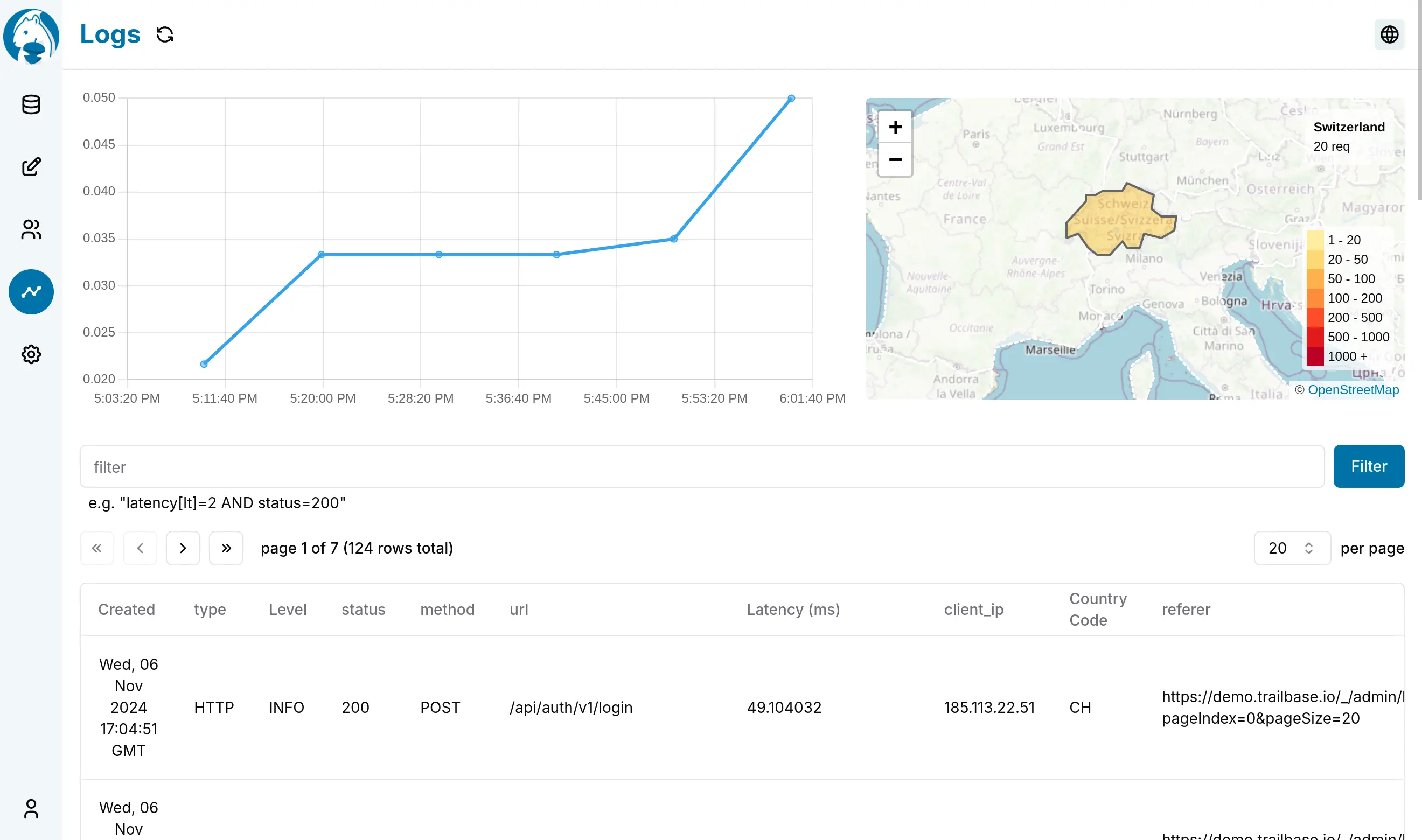Click the globe/language icon top right

(x=1390, y=34)
